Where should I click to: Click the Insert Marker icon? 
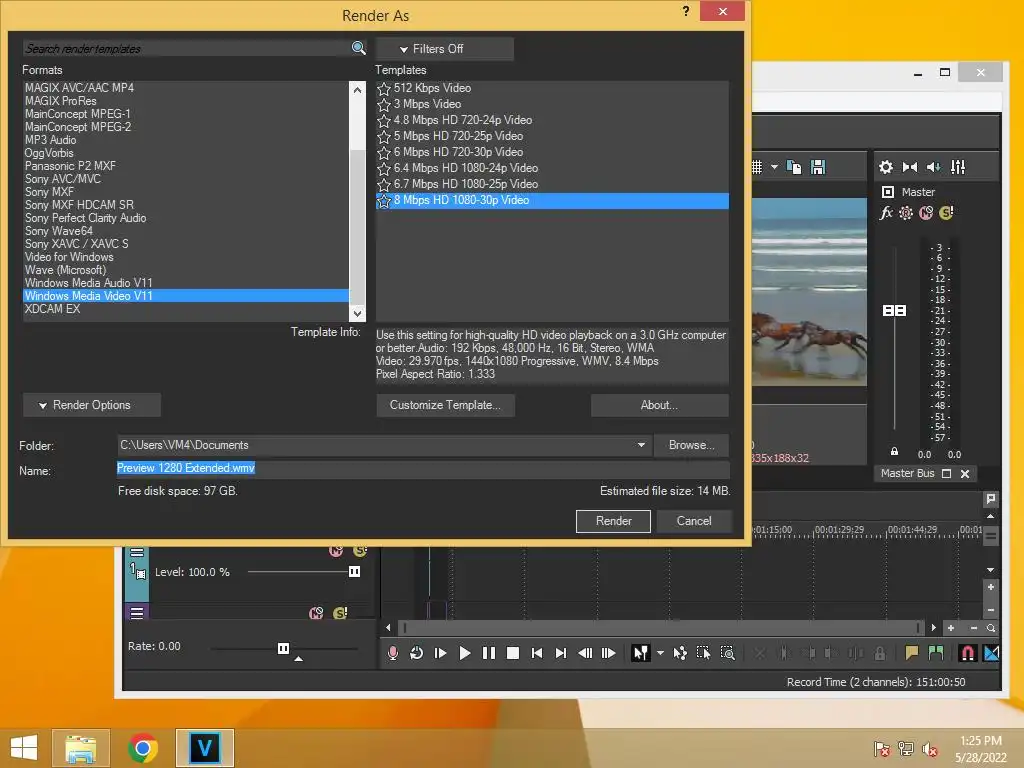pos(912,653)
